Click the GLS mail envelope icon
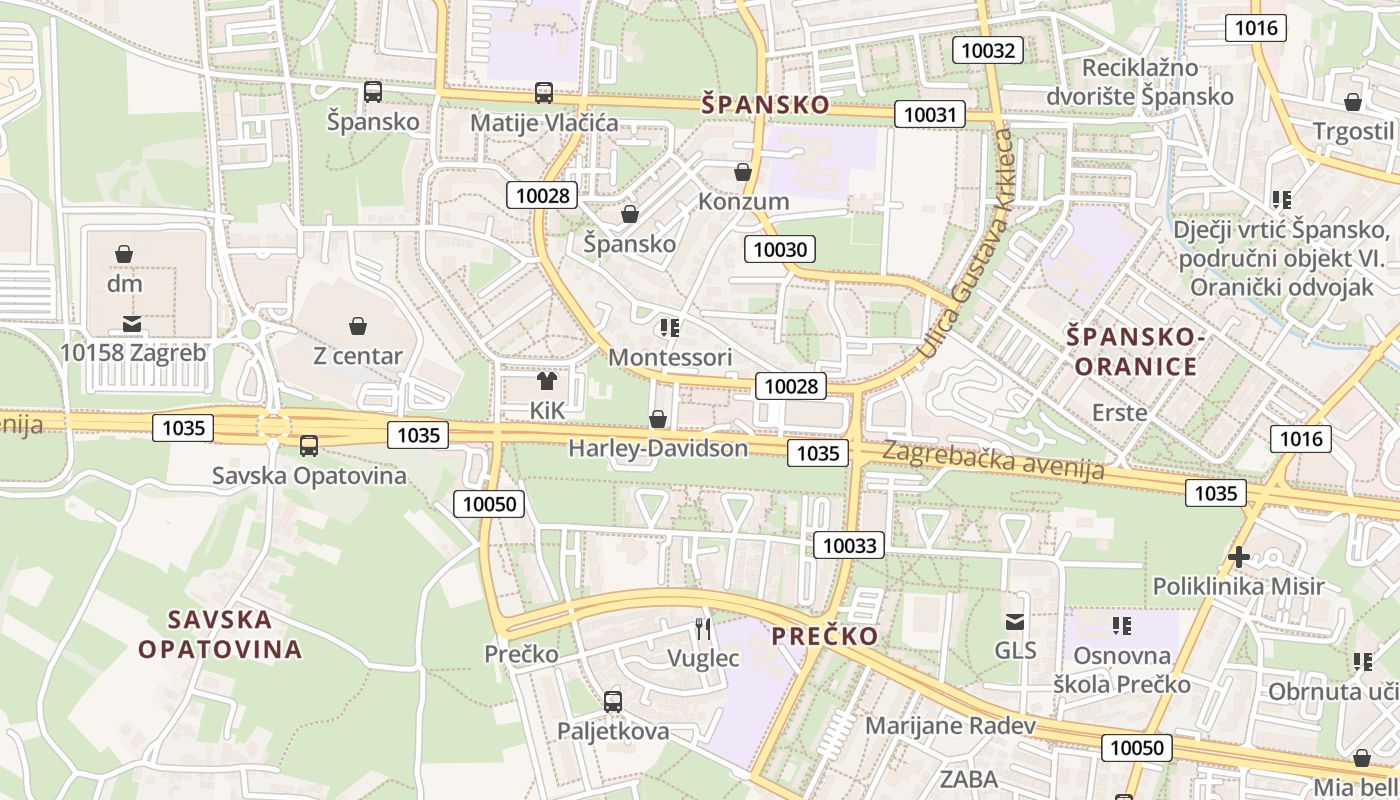 (x=1015, y=622)
